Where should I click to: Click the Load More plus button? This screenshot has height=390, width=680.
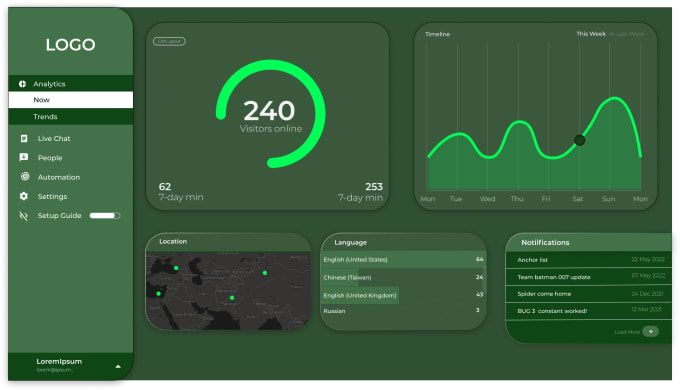tap(651, 331)
